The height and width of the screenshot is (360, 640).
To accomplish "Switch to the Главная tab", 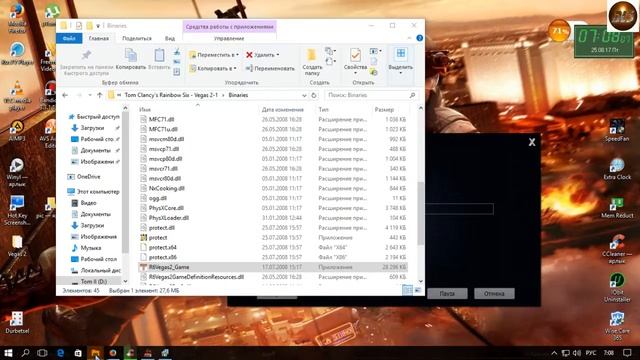I will click(99, 38).
